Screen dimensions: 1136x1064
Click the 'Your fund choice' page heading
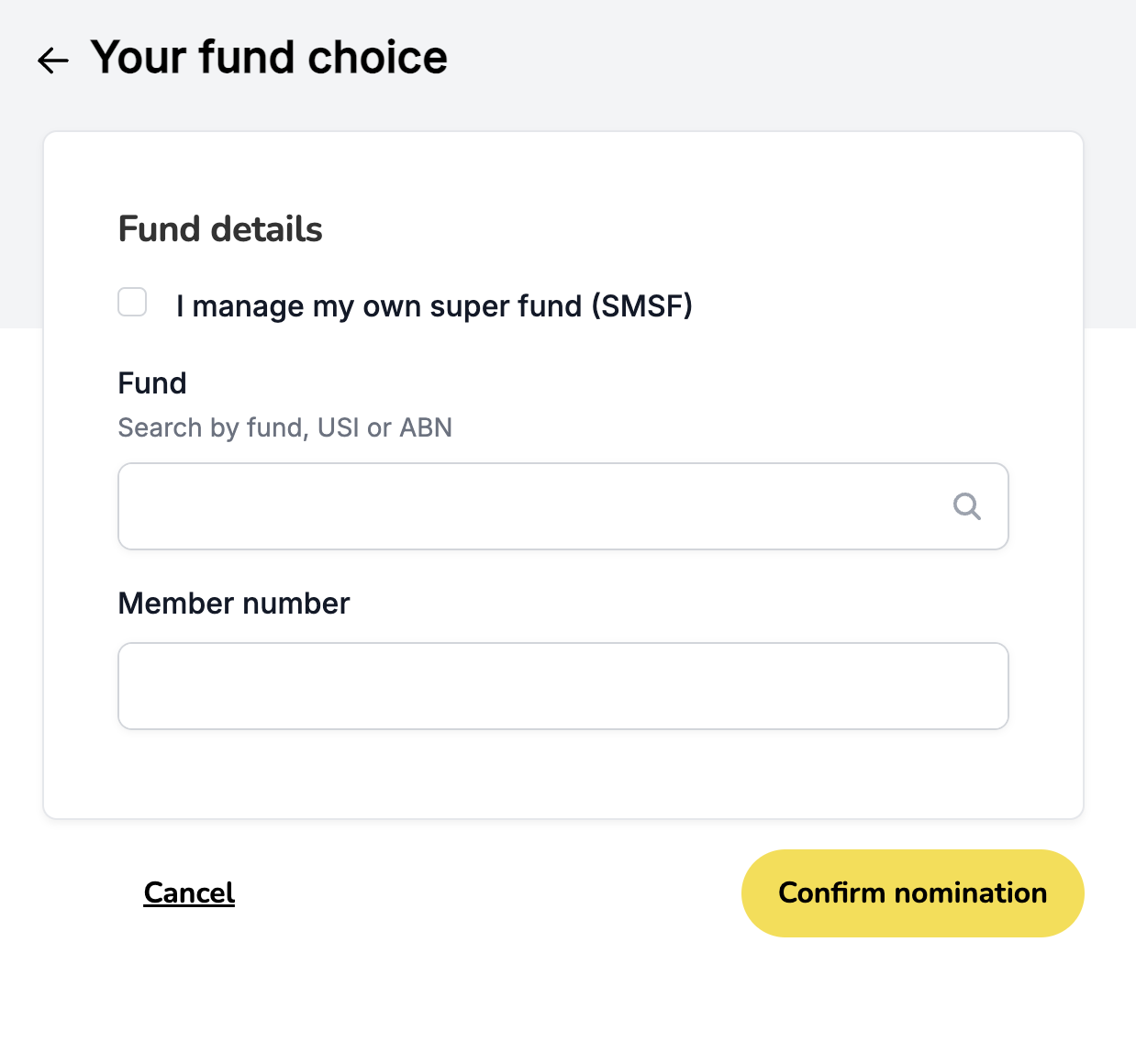[269, 57]
